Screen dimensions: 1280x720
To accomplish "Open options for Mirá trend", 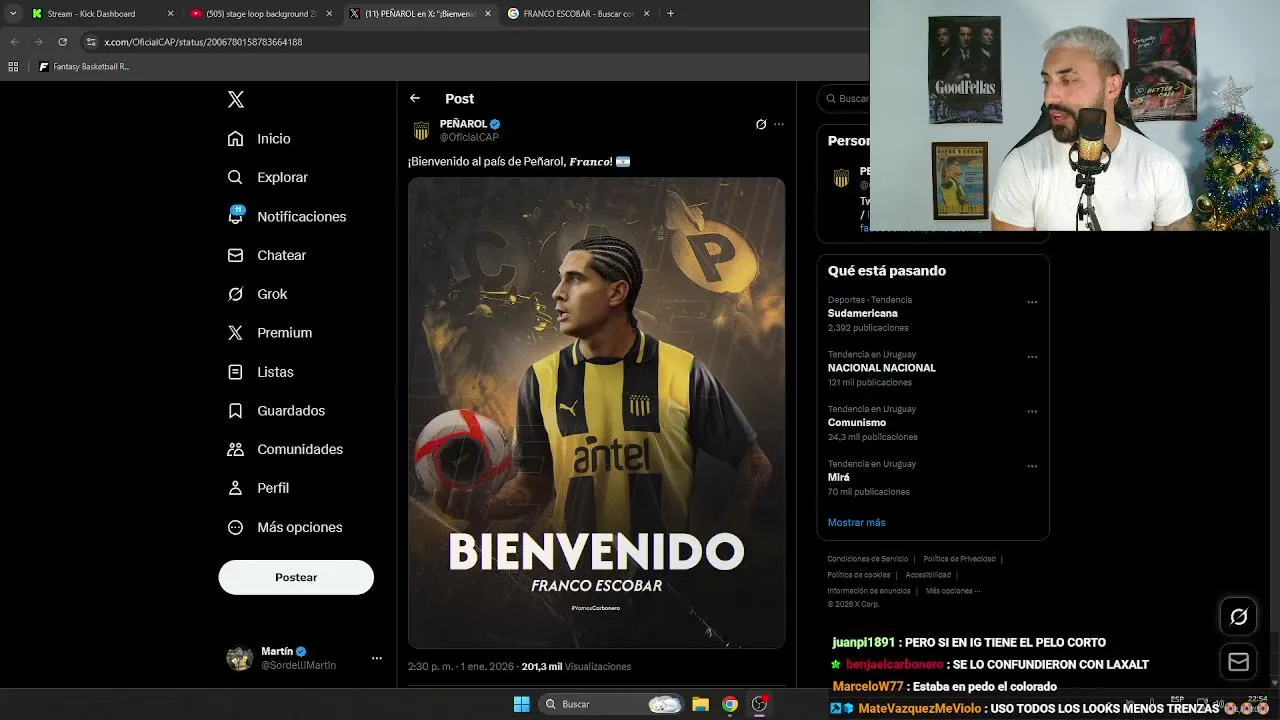I will point(1032,466).
